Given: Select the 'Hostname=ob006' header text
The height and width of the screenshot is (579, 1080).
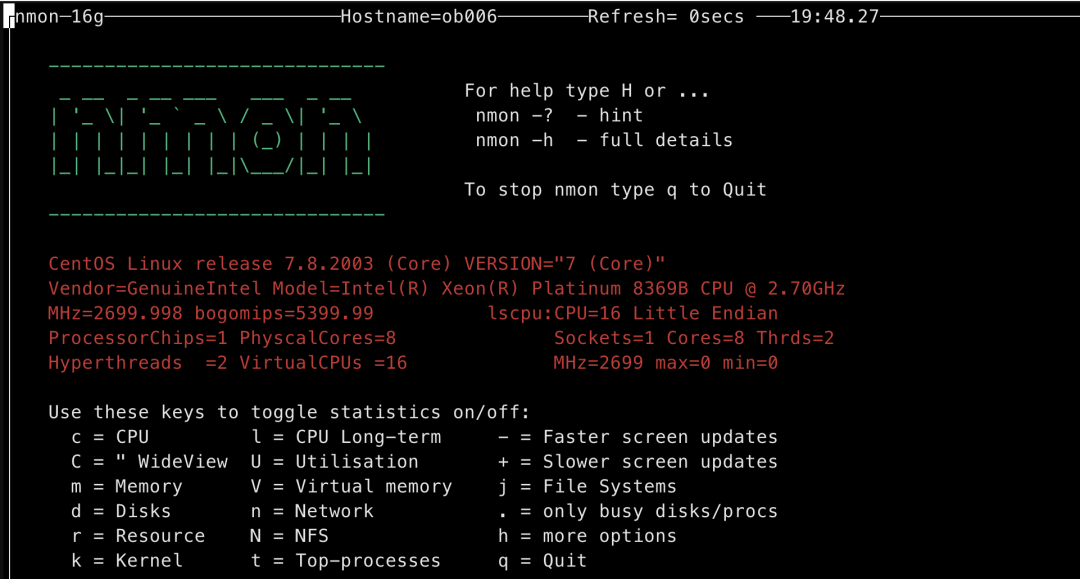Looking at the screenshot, I should click(x=419, y=17).
